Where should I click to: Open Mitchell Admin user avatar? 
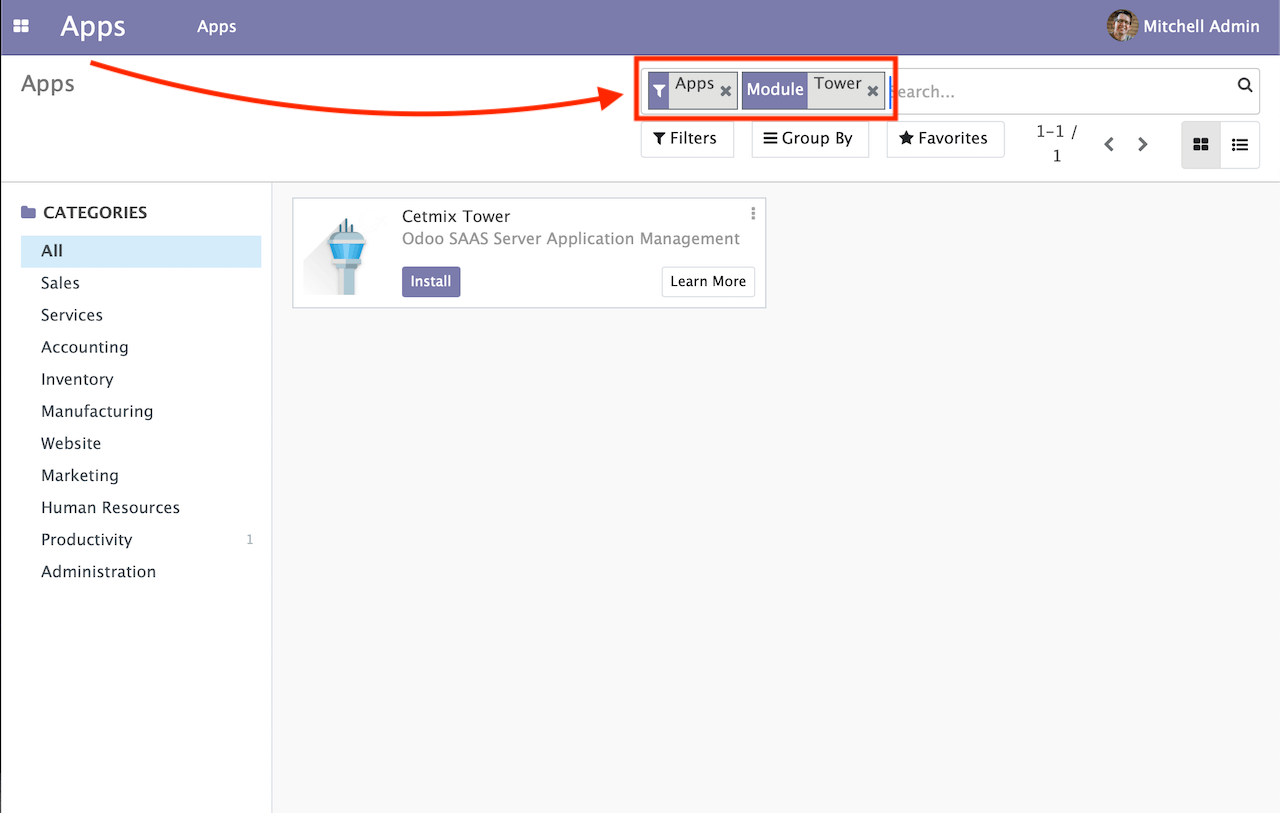point(1122,26)
